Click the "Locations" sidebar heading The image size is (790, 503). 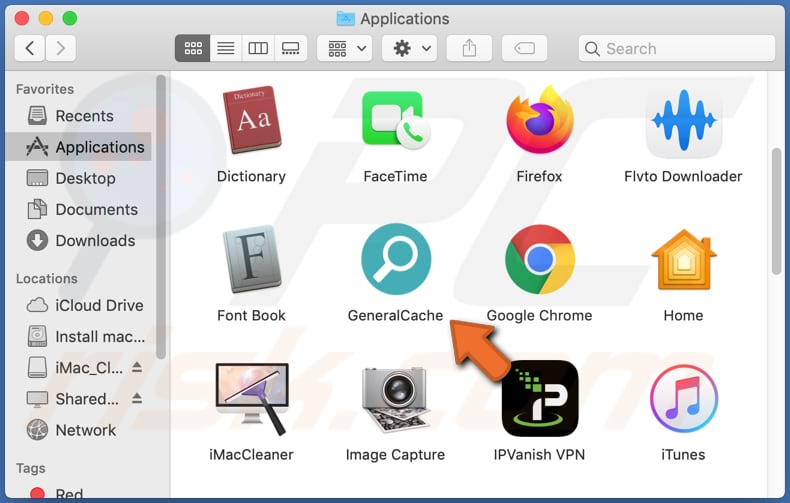click(47, 279)
